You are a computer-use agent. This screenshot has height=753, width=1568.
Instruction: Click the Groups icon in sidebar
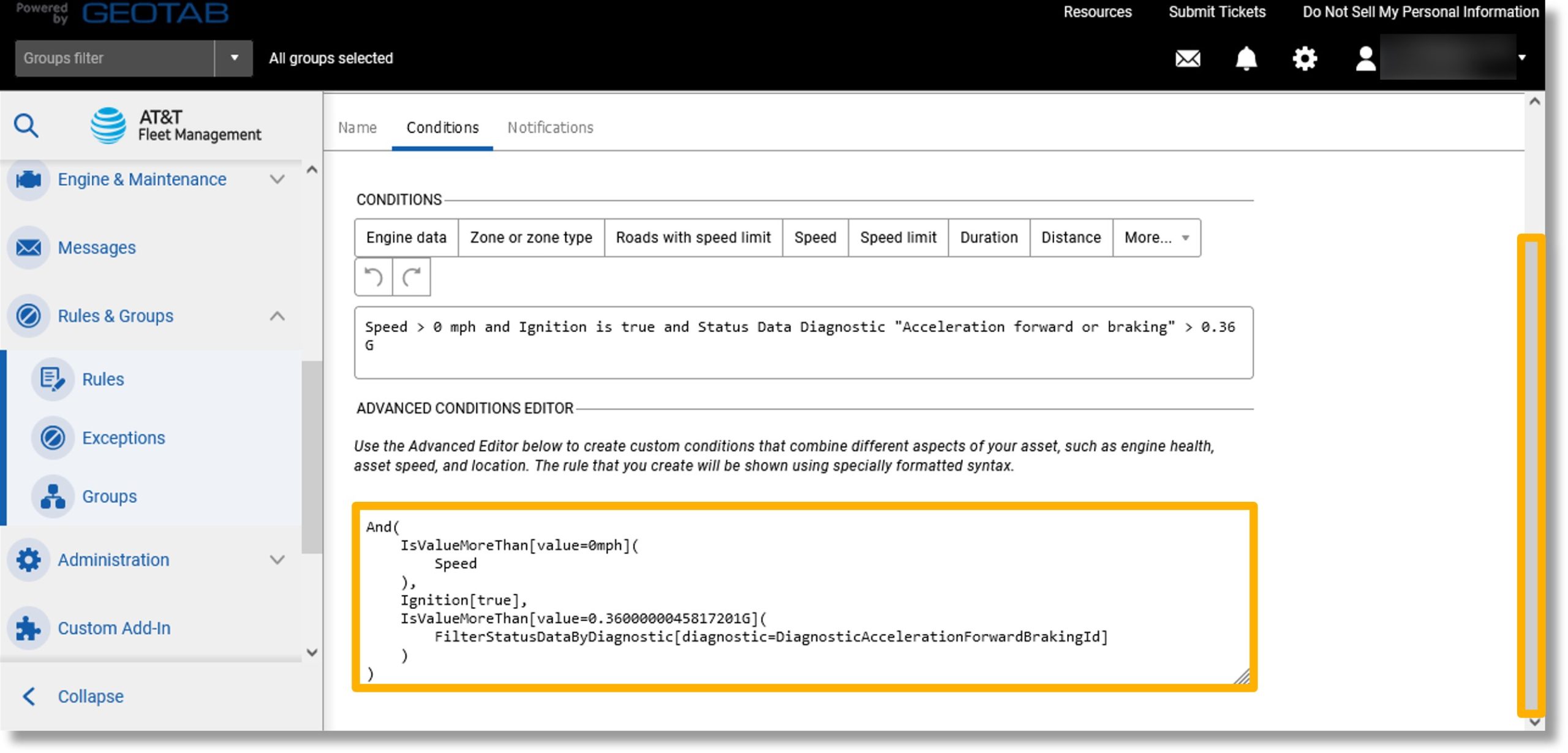point(53,495)
